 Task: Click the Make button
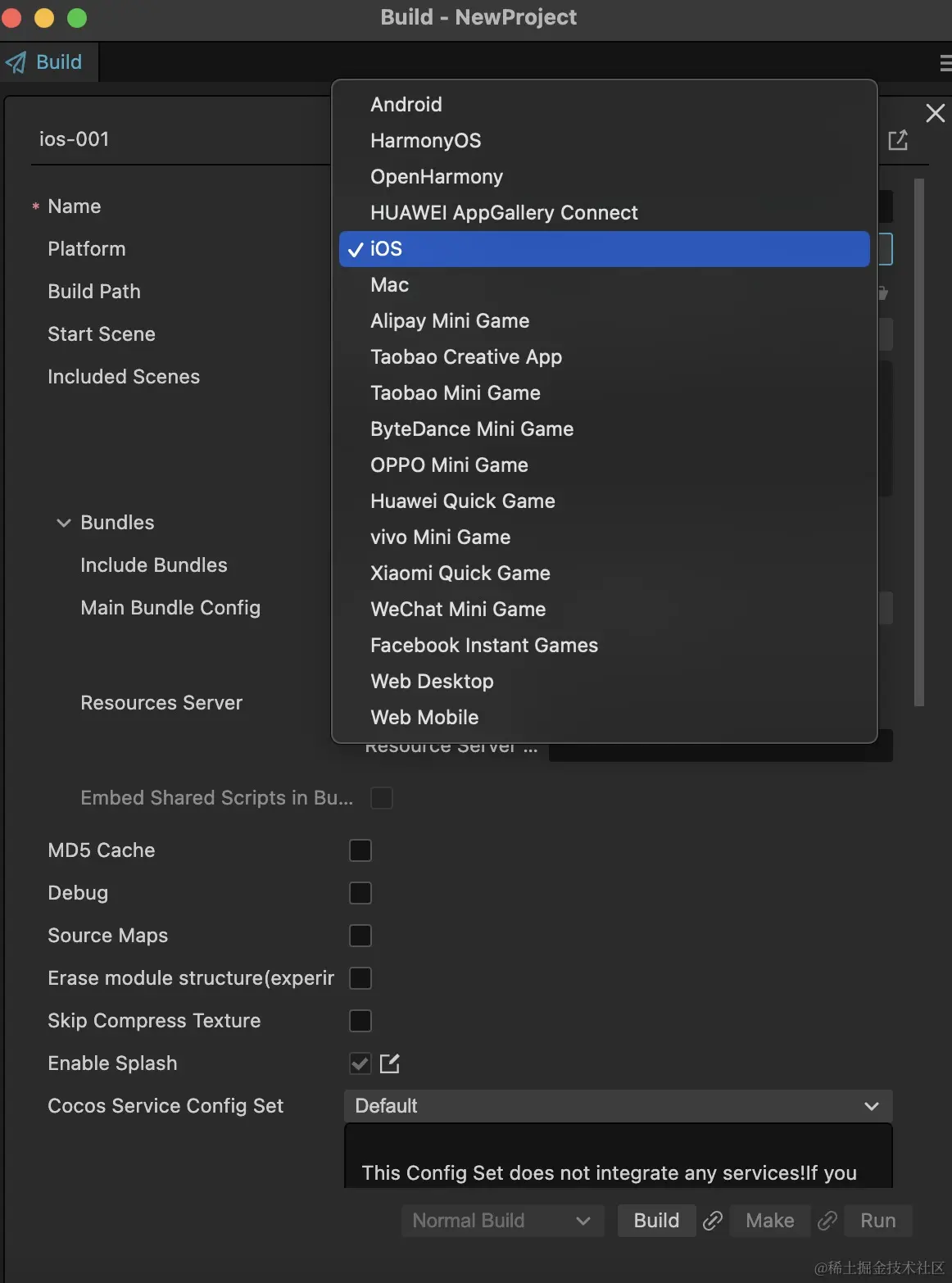coord(769,1221)
